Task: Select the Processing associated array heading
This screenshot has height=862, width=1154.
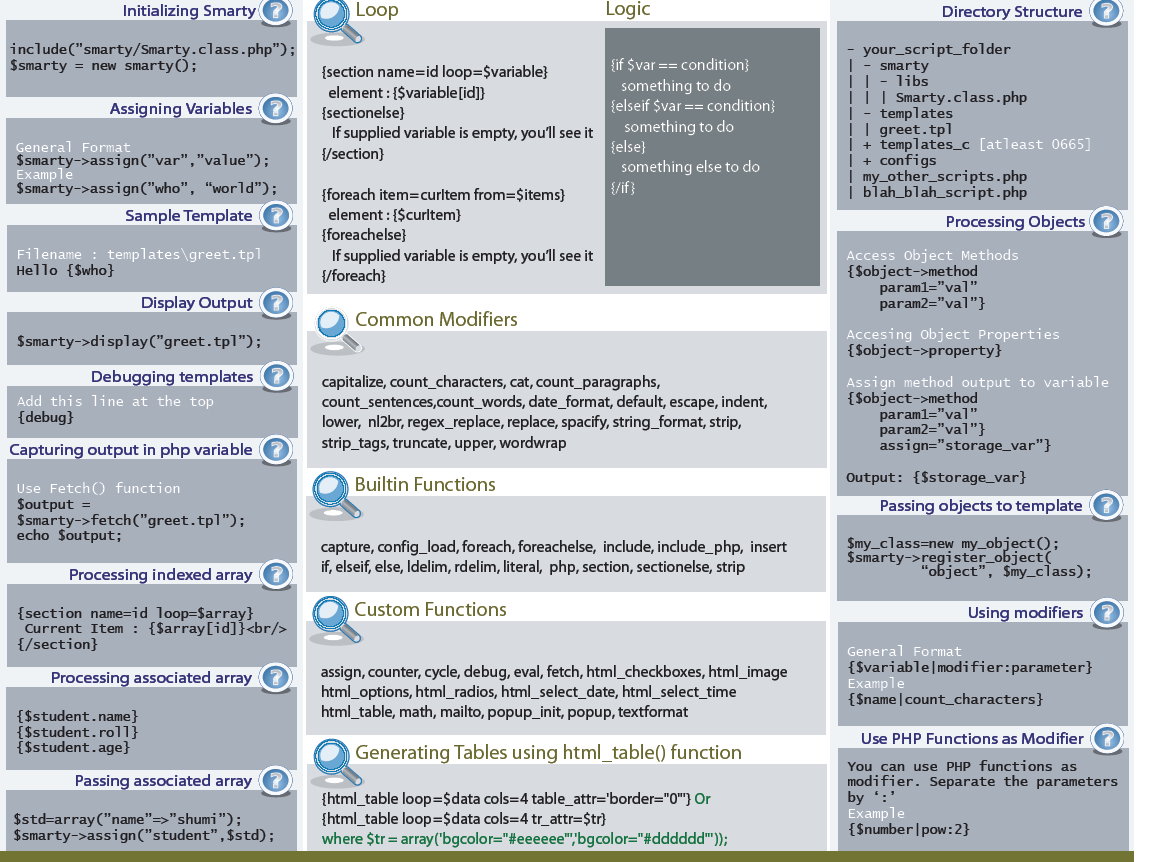Action: [x=152, y=678]
